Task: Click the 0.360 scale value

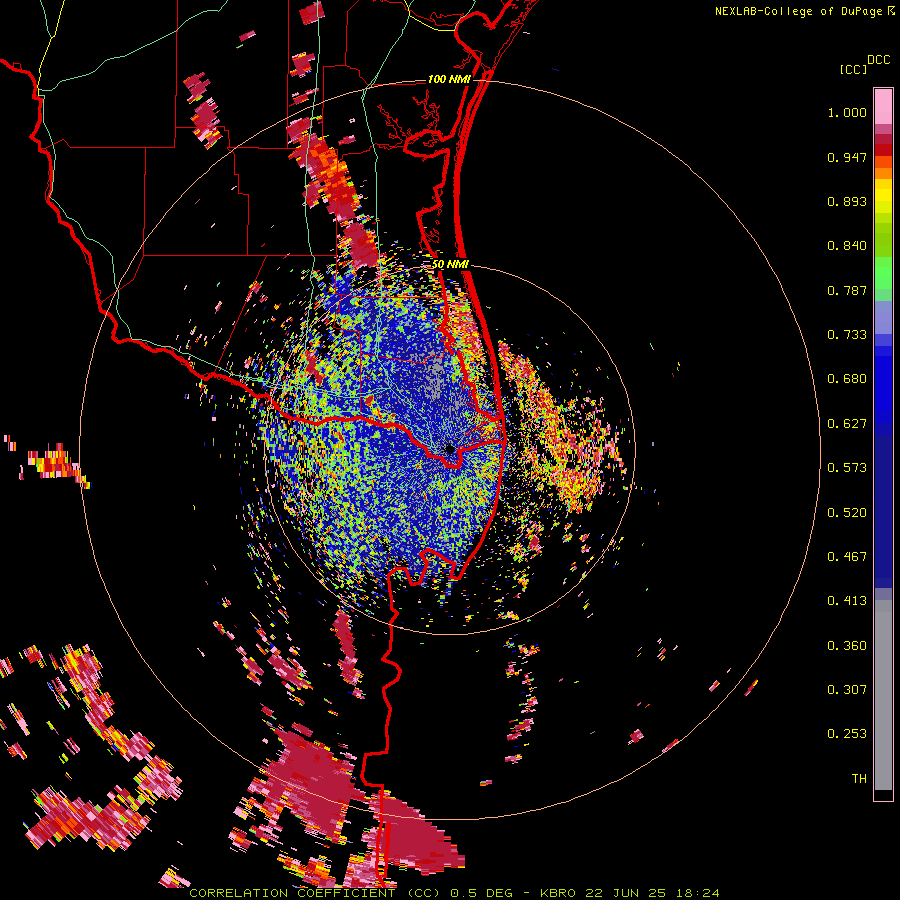Action: click(847, 646)
